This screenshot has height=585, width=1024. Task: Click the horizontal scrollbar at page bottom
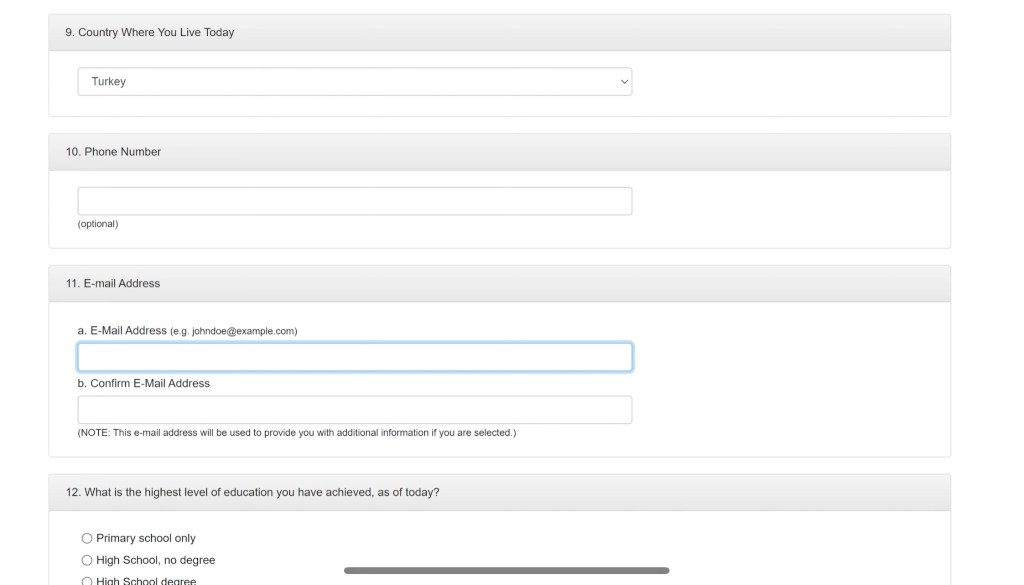tap(506, 571)
